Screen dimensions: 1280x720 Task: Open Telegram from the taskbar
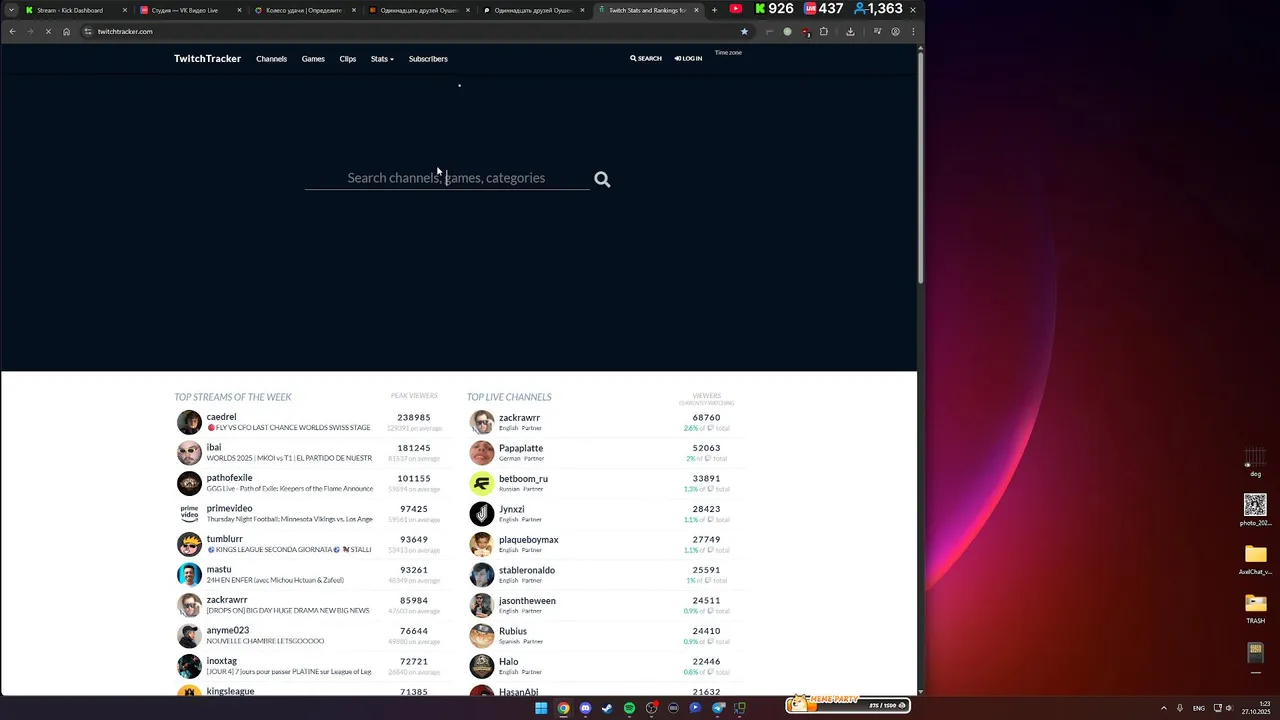tap(718, 708)
